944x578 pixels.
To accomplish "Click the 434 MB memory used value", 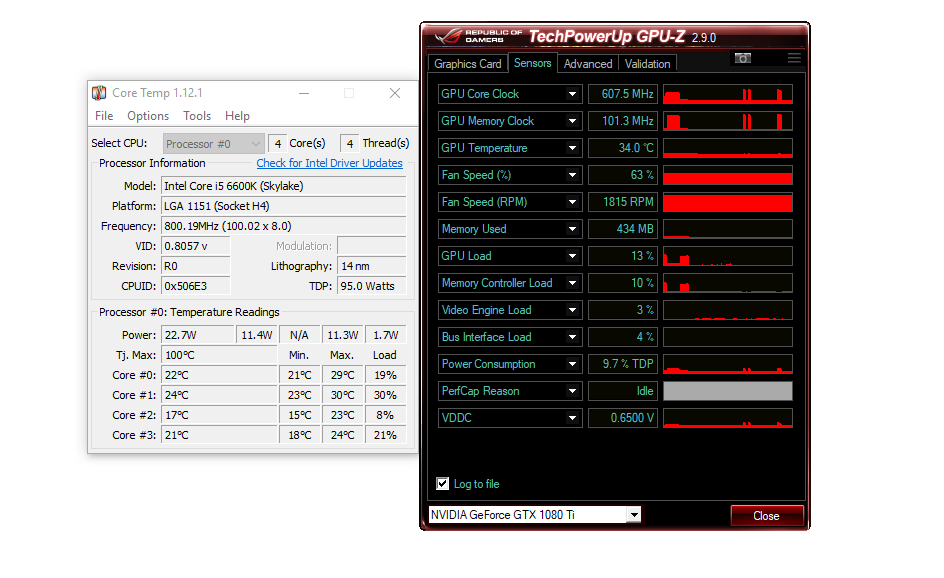I will pos(623,229).
